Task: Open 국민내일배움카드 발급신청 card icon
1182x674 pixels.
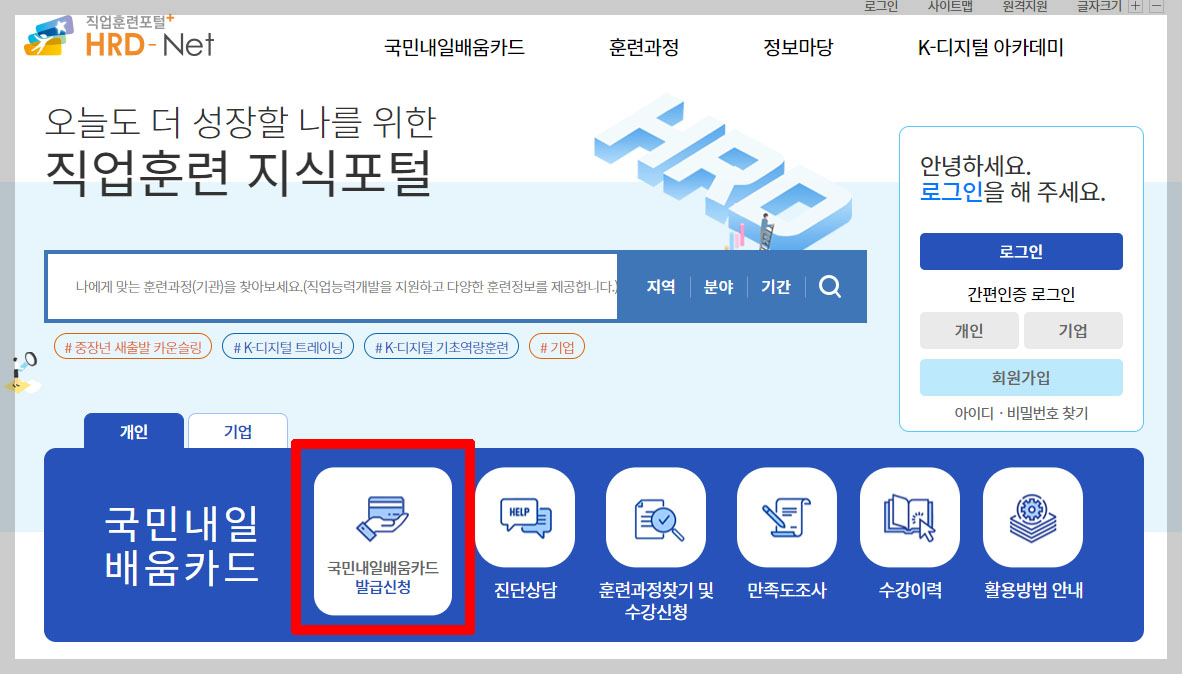Action: pos(383,541)
